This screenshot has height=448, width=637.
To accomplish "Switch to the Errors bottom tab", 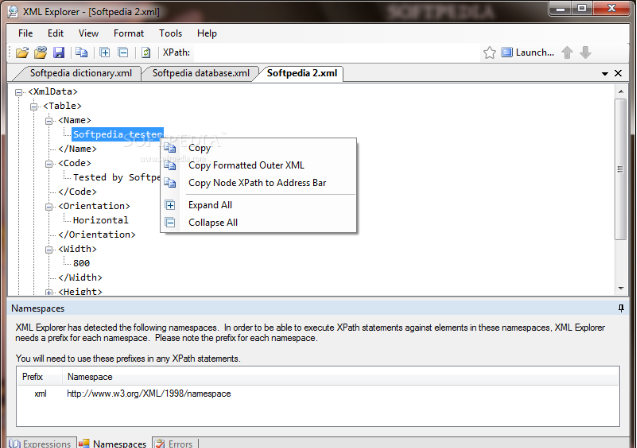I will [173, 443].
